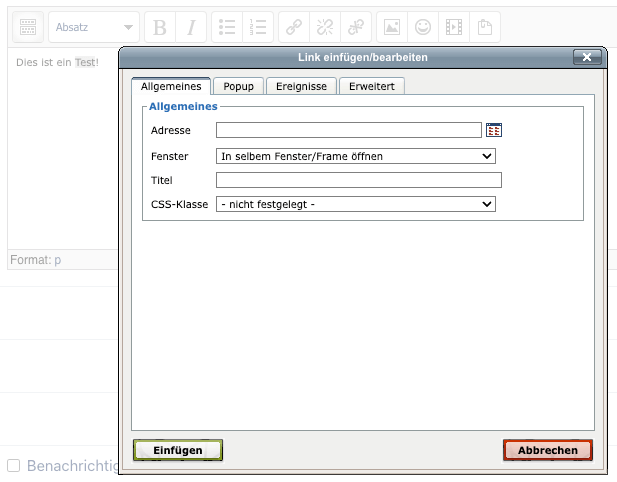Open the Absatz paragraph format dropdown

point(94,27)
